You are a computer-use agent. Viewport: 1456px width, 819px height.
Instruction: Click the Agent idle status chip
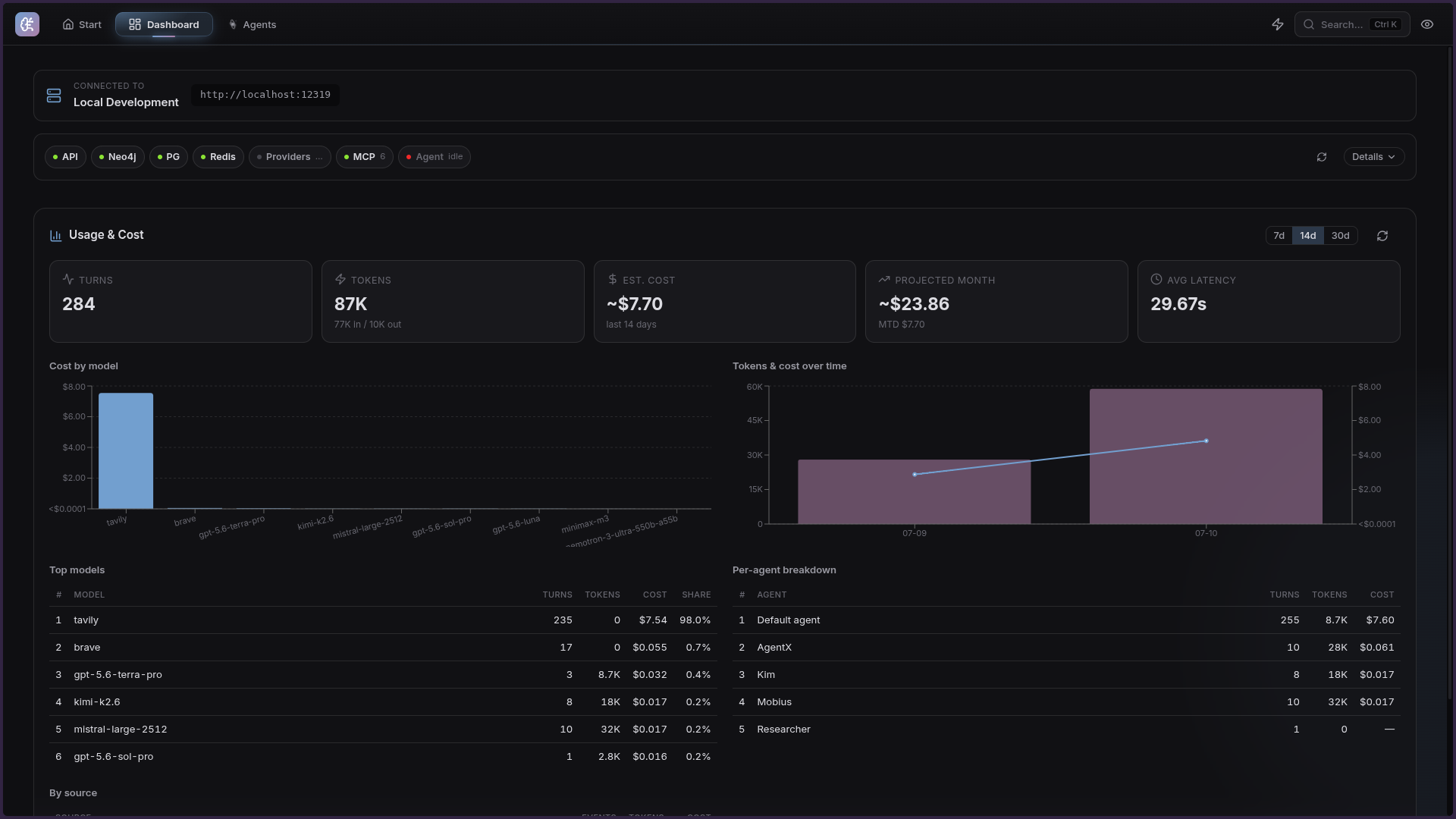[x=435, y=157]
